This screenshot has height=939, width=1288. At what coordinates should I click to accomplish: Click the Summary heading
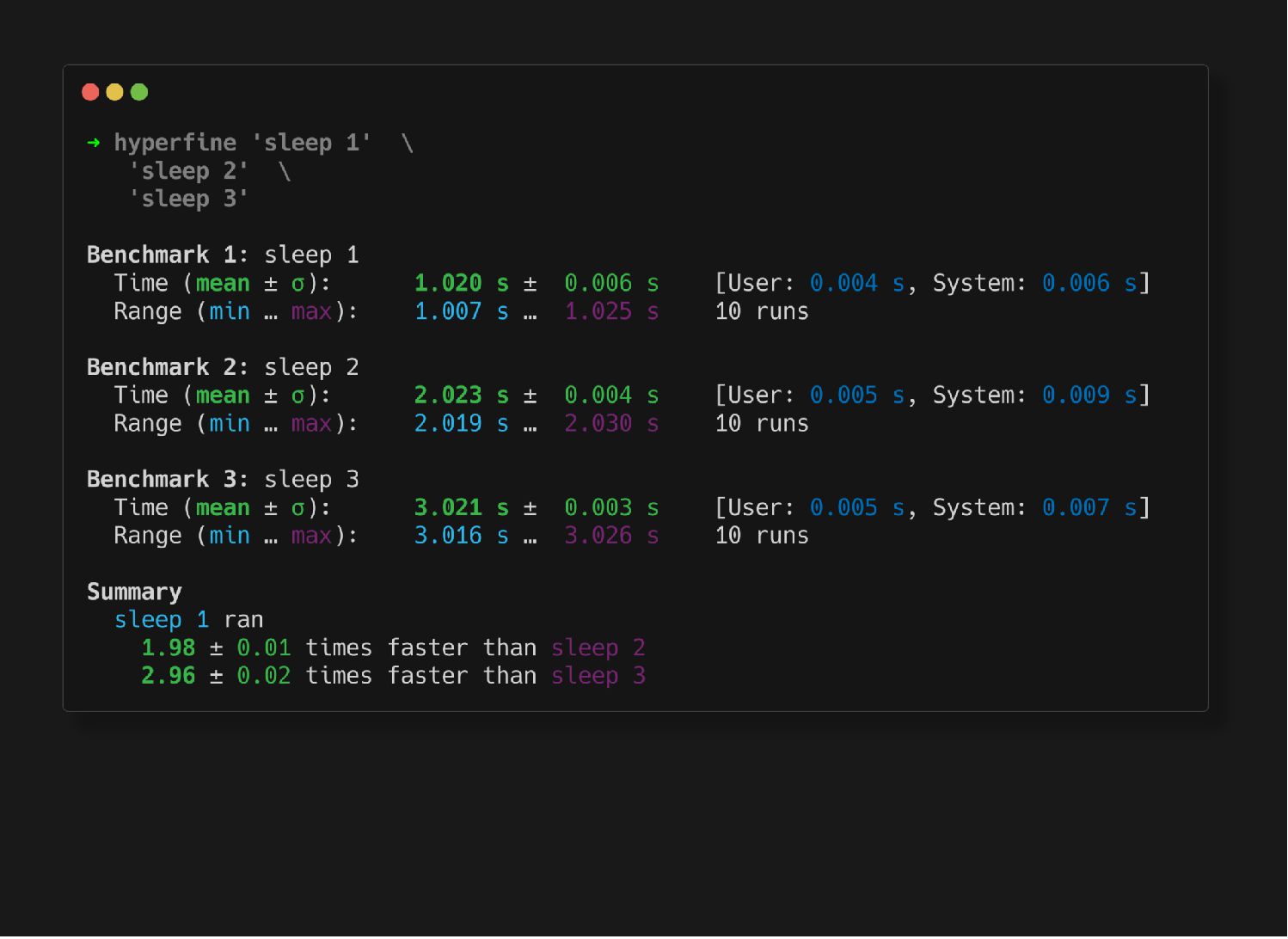[134, 592]
